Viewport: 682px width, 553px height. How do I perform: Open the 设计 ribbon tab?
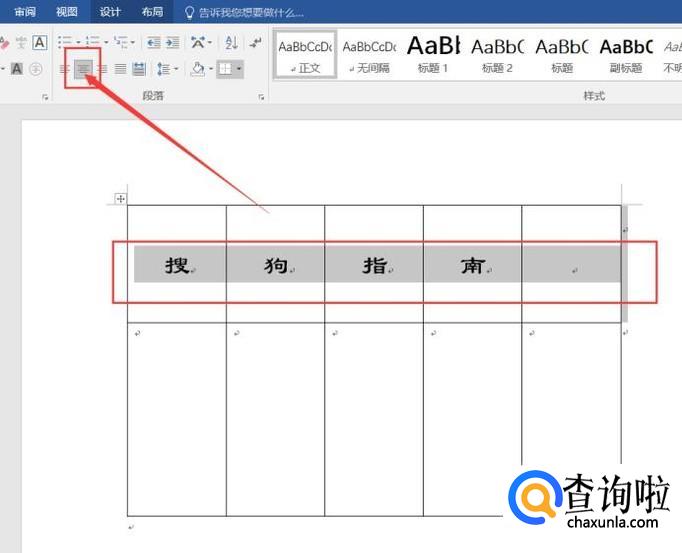(110, 12)
